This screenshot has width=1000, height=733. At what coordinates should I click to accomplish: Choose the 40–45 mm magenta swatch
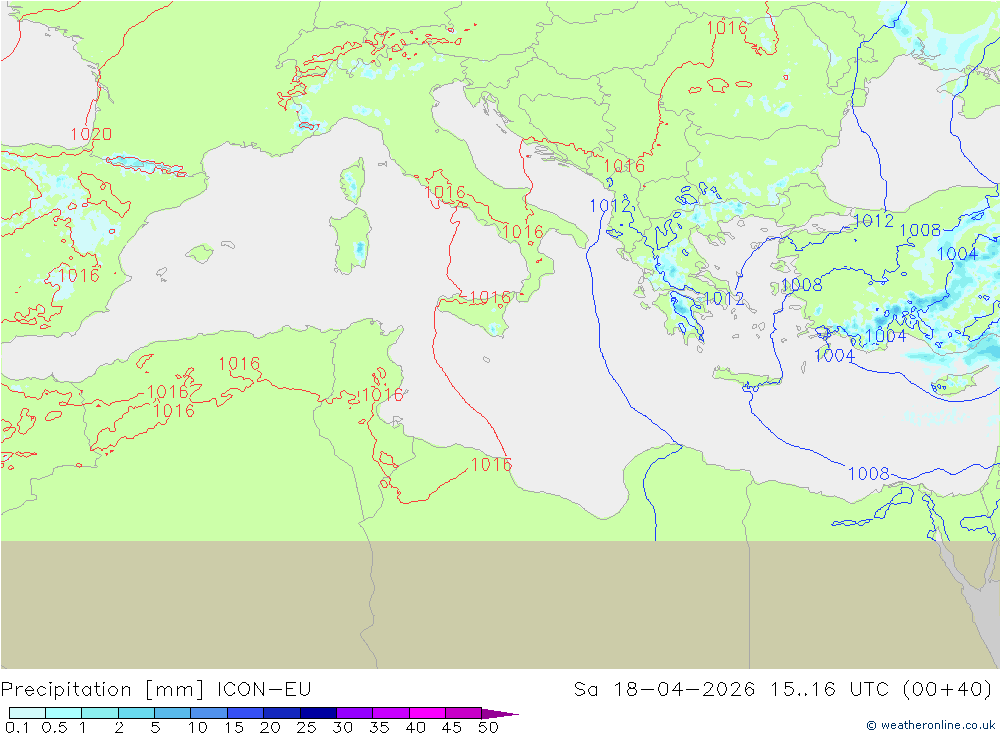pos(427,713)
